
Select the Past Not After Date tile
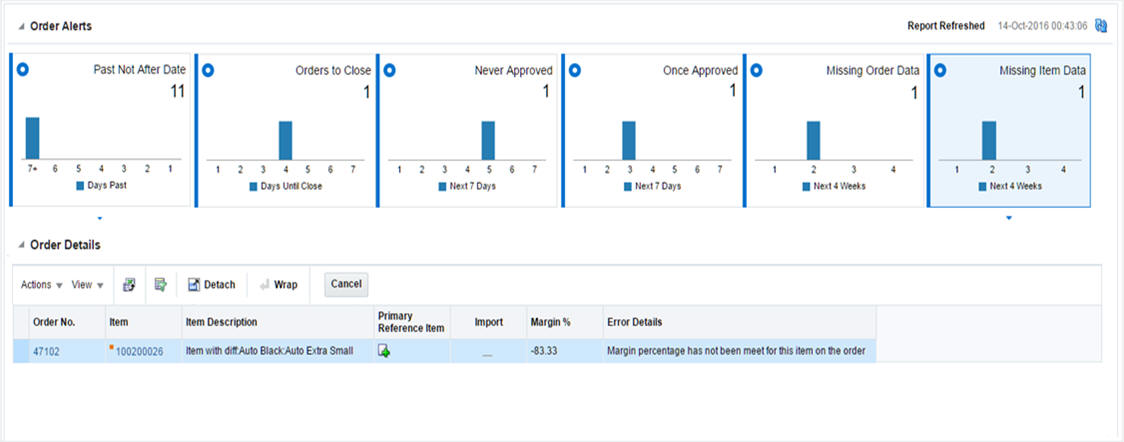point(100,130)
